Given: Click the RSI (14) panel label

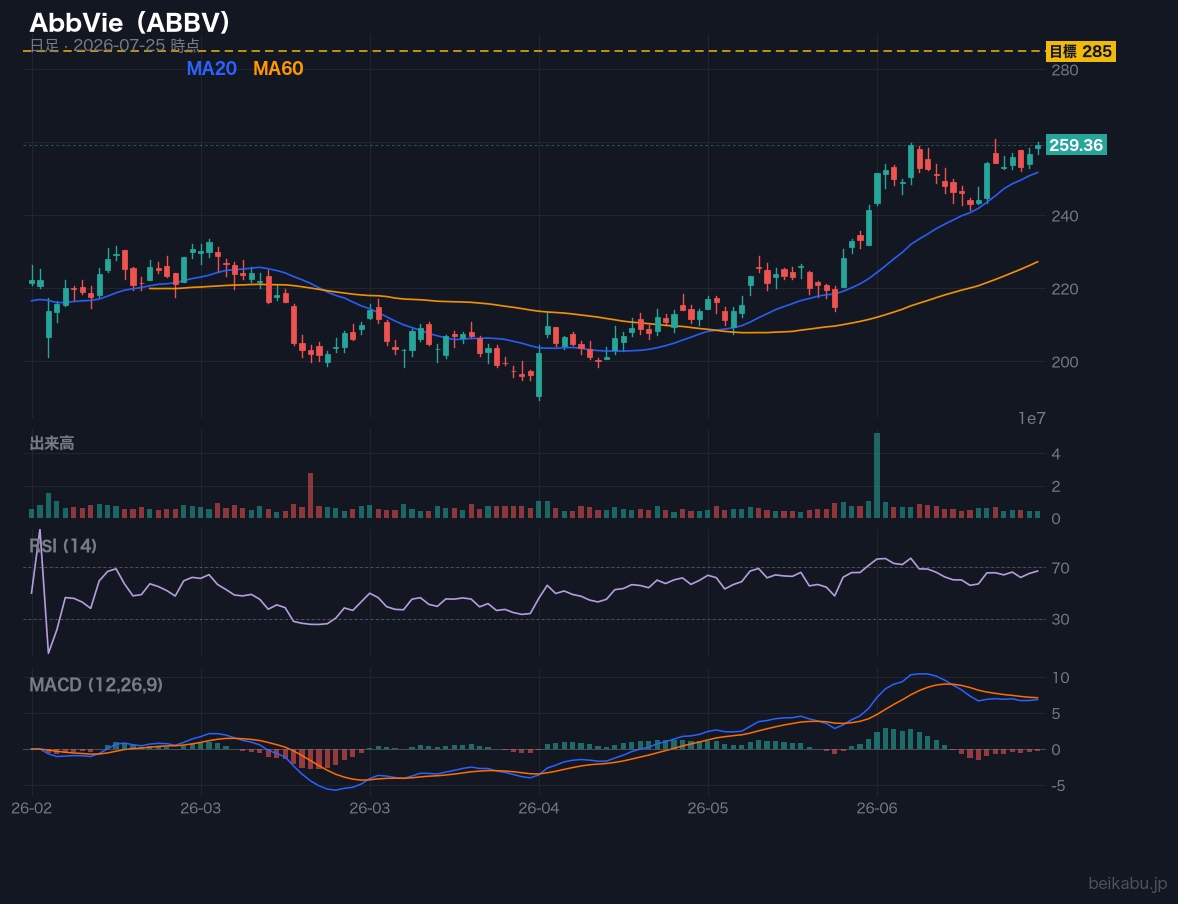Looking at the screenshot, I should [63, 546].
